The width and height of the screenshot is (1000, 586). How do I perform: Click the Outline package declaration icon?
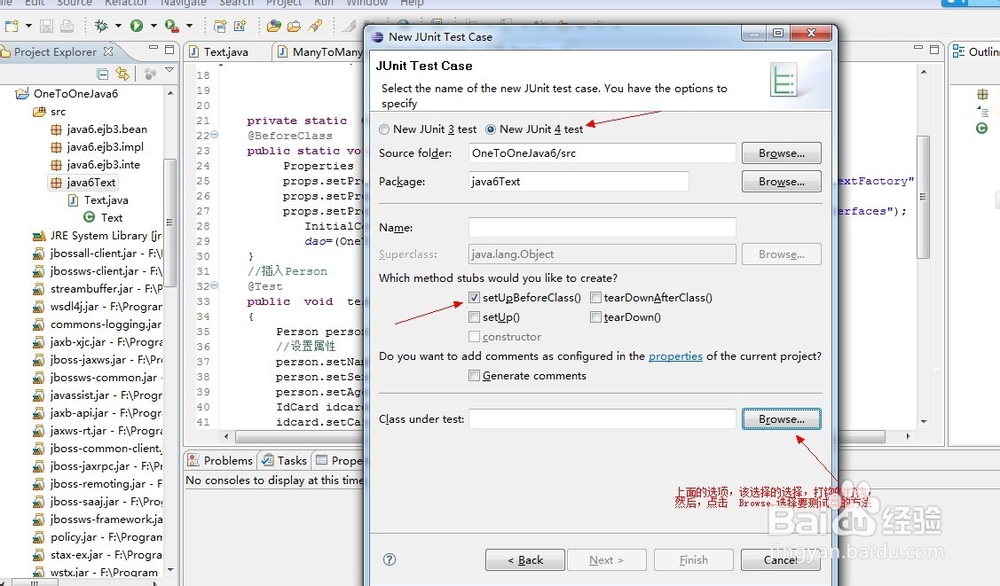pyautogui.click(x=982, y=94)
